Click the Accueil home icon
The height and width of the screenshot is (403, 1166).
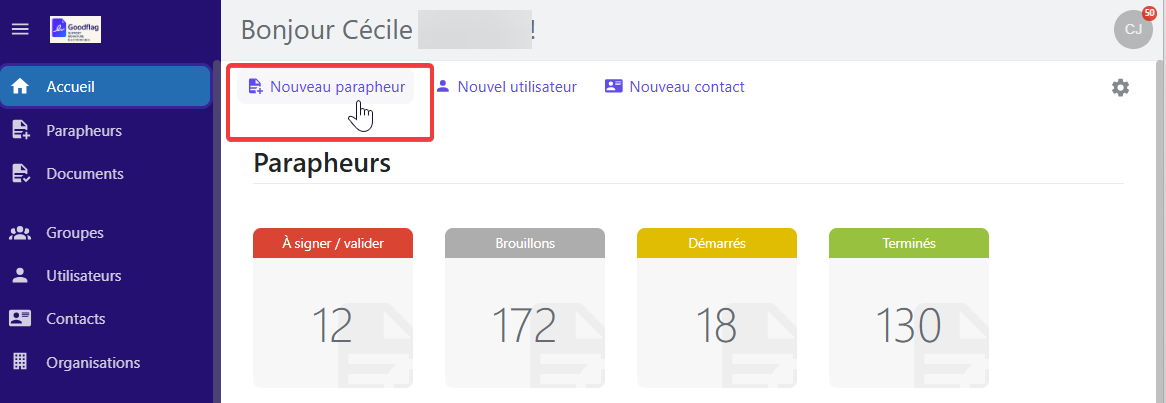pos(20,87)
